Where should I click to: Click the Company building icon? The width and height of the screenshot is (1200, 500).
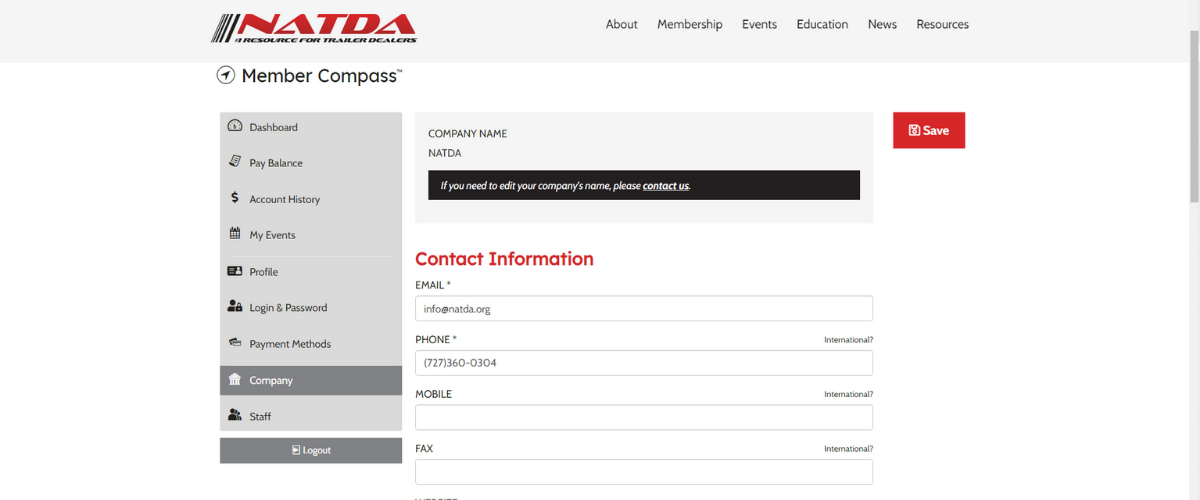(x=235, y=380)
